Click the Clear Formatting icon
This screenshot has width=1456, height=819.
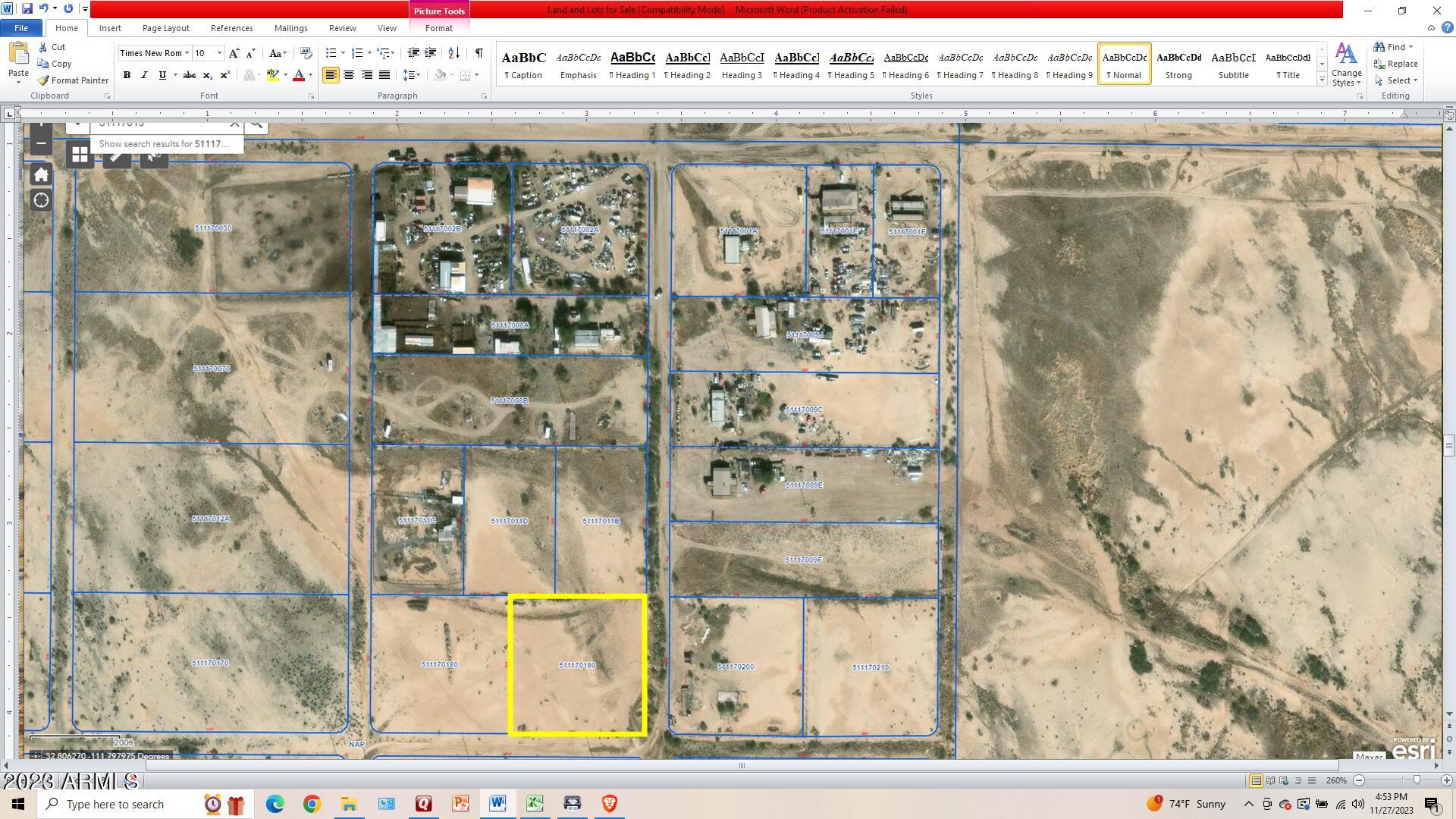coord(306,53)
